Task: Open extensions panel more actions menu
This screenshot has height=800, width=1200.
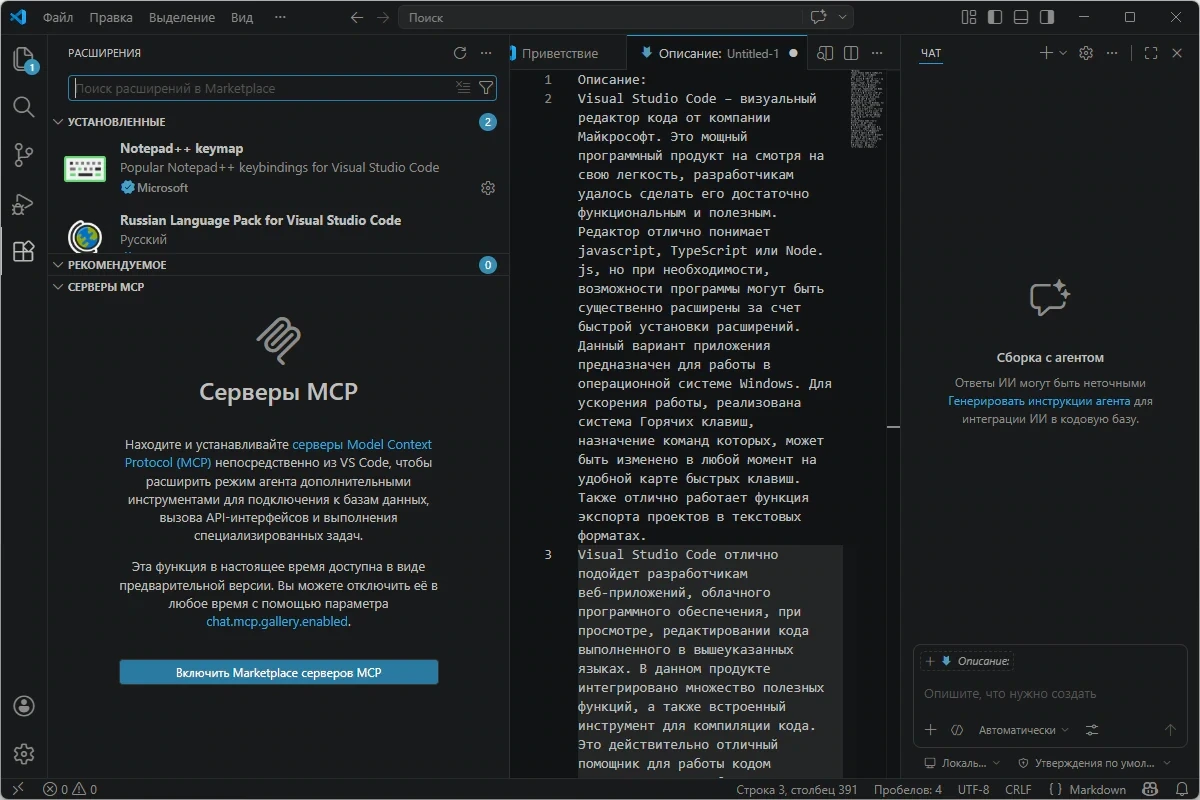Action: [x=486, y=53]
